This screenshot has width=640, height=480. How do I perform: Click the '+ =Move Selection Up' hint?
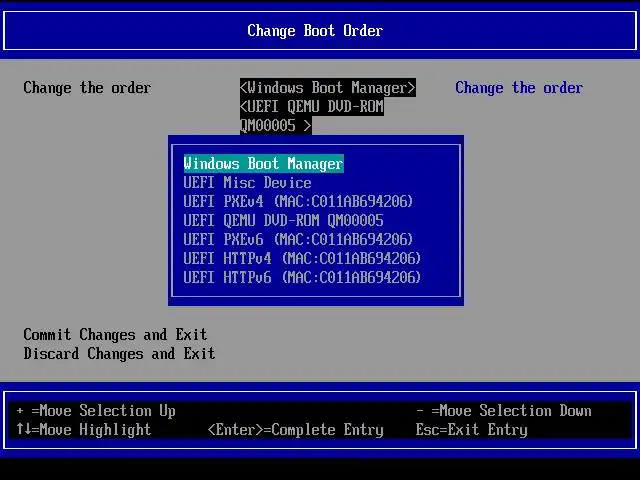pyautogui.click(x=96, y=411)
